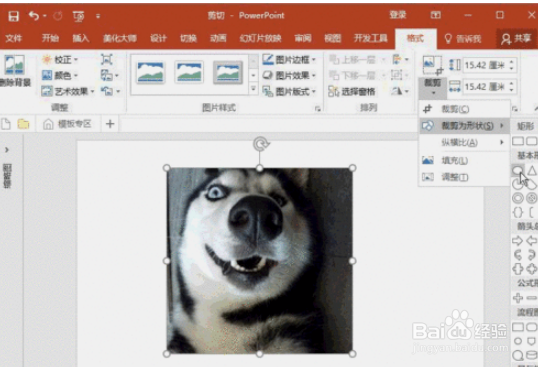Open Customize Quick Access Toolbar dropdown

[98, 16]
